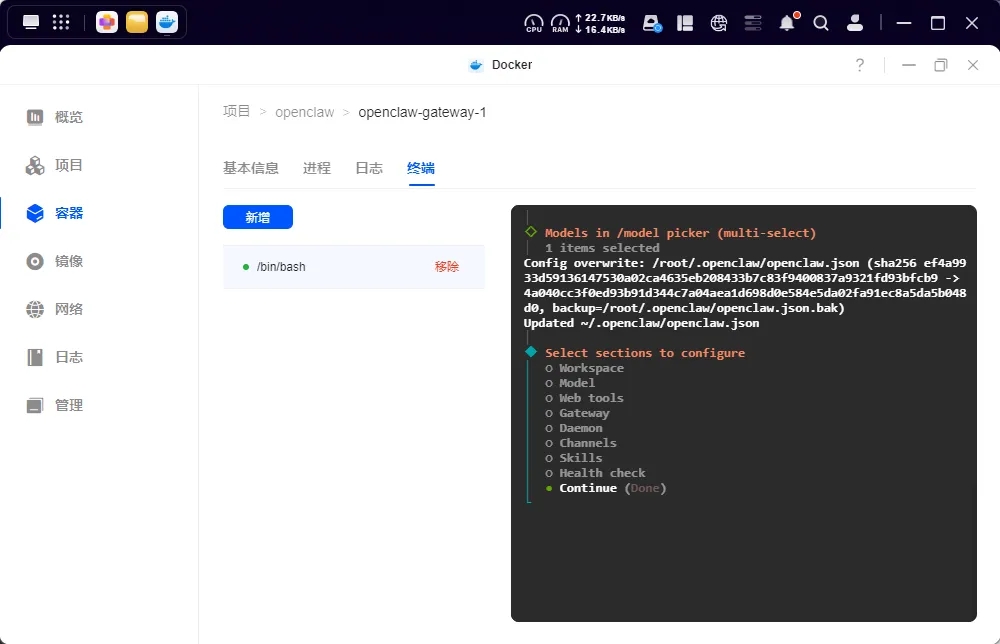
Task: Switch to the 基本信息 tab
Action: point(250,168)
